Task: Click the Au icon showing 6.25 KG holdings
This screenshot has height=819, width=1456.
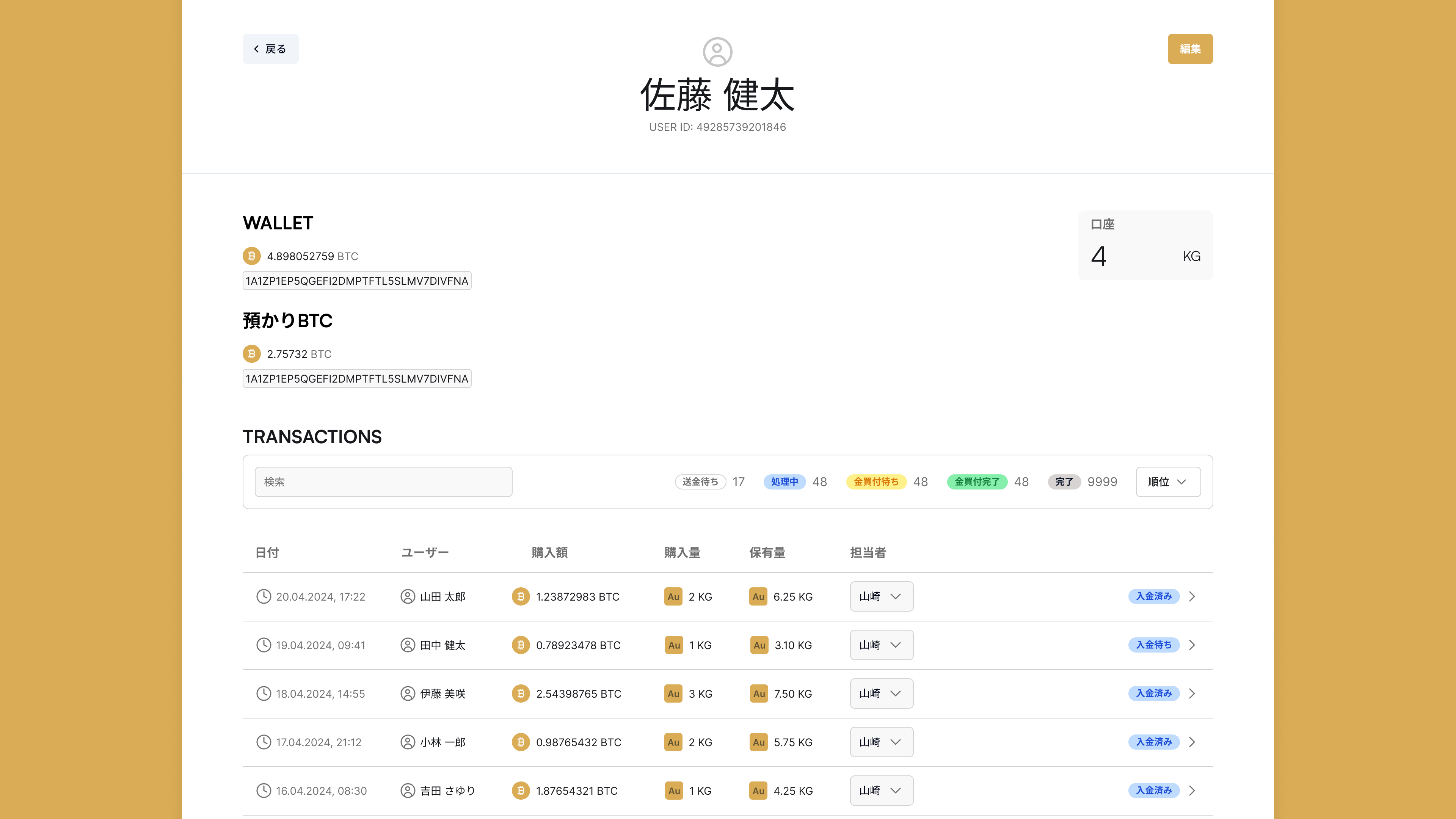Action: [x=758, y=596]
